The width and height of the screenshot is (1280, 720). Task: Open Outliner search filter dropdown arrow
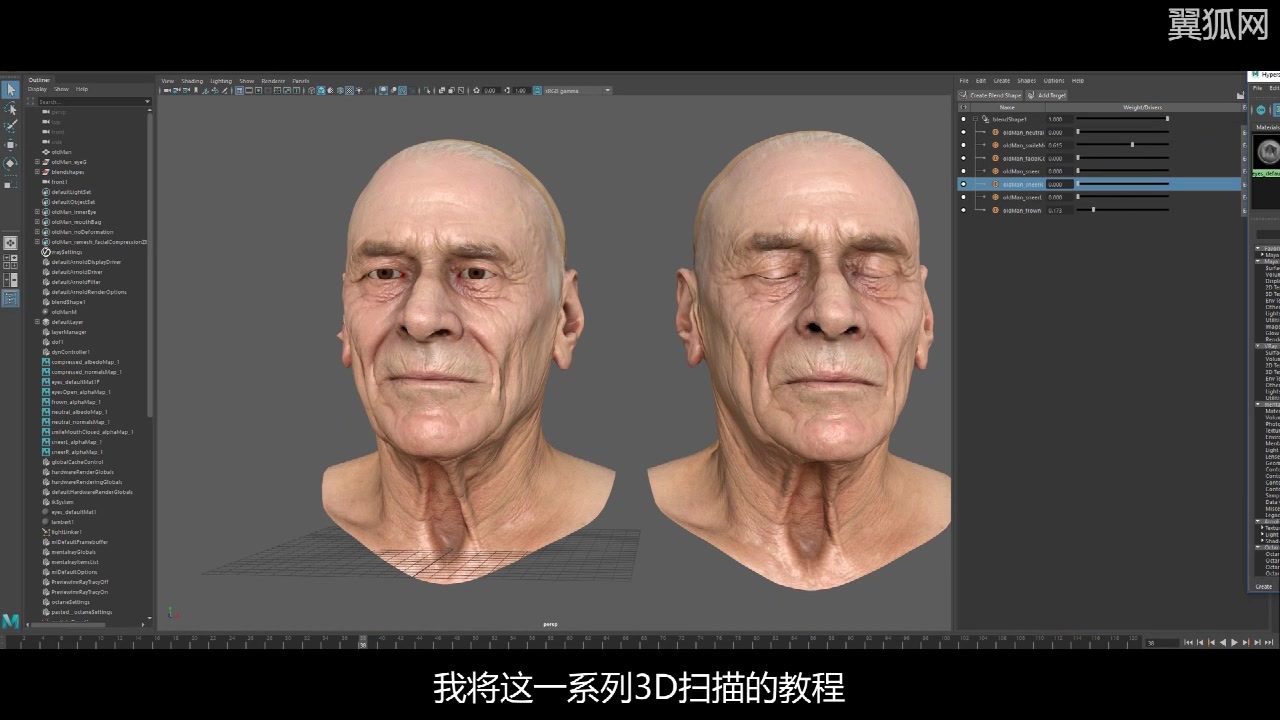tap(147, 101)
